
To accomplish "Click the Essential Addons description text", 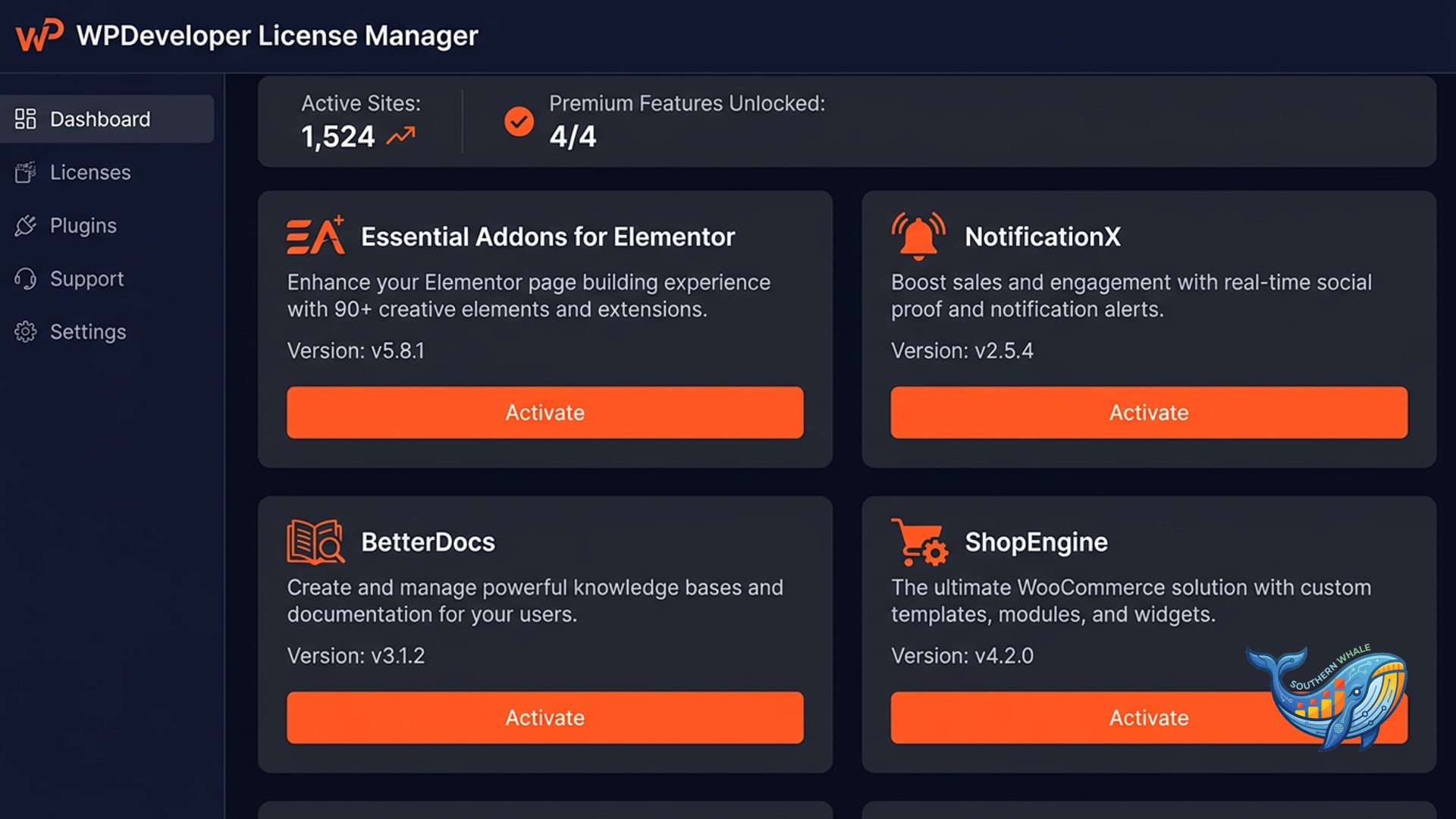I will (529, 296).
